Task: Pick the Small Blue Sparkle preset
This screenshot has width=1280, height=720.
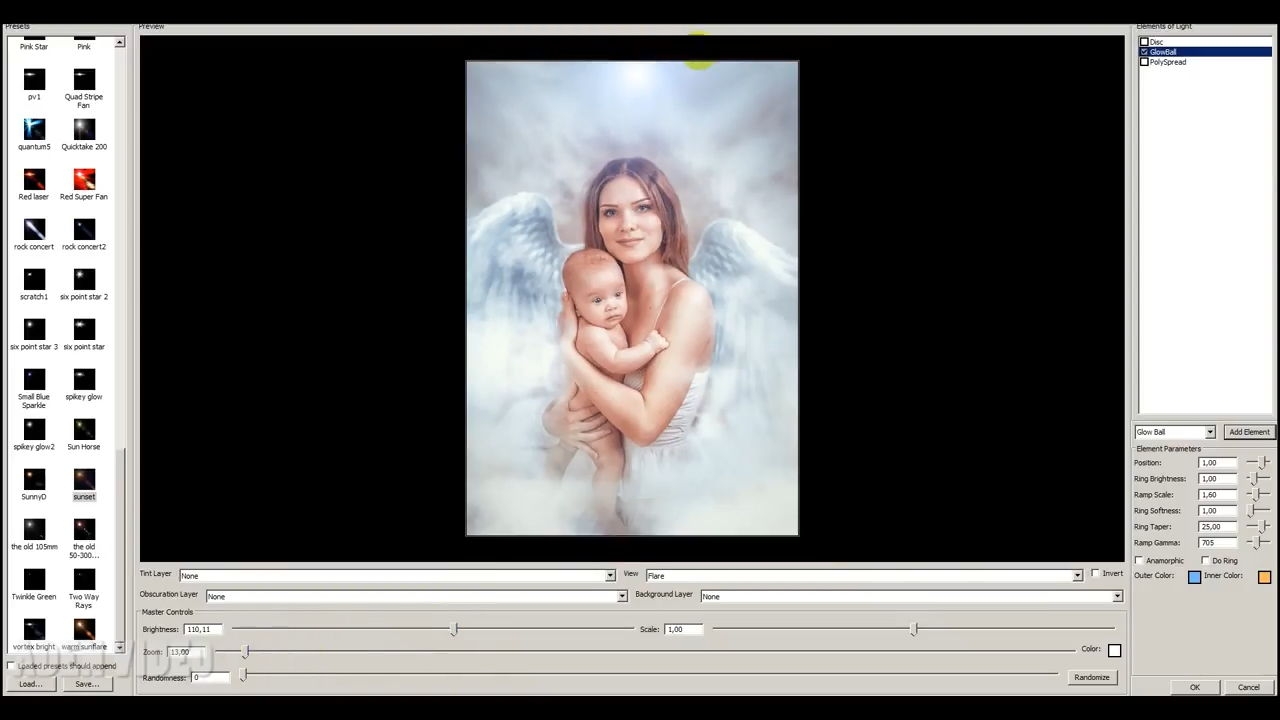Action: tap(34, 379)
